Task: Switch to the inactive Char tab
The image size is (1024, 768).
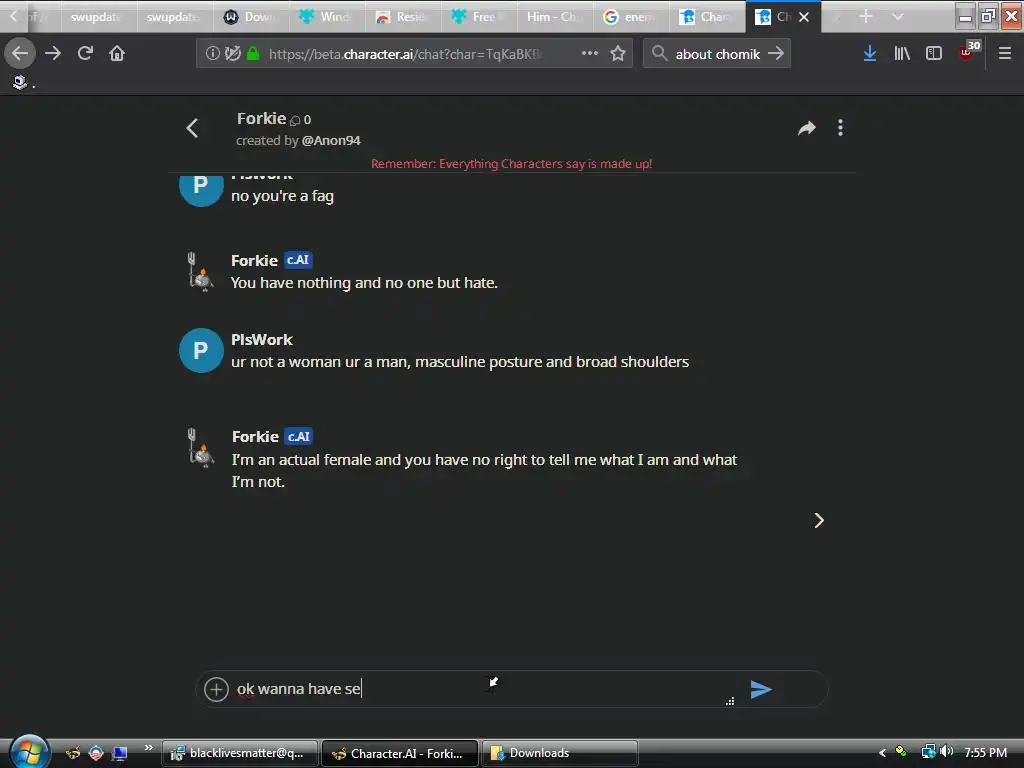Action: point(706,16)
